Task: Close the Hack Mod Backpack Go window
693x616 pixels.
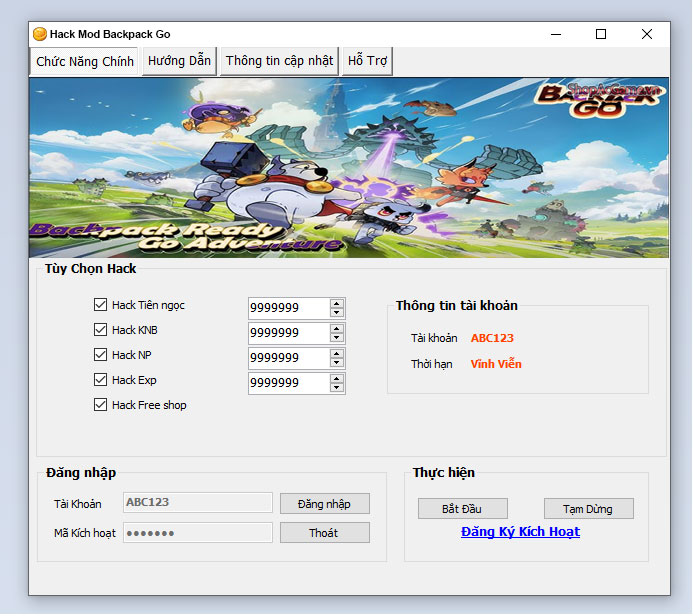Action: [647, 34]
